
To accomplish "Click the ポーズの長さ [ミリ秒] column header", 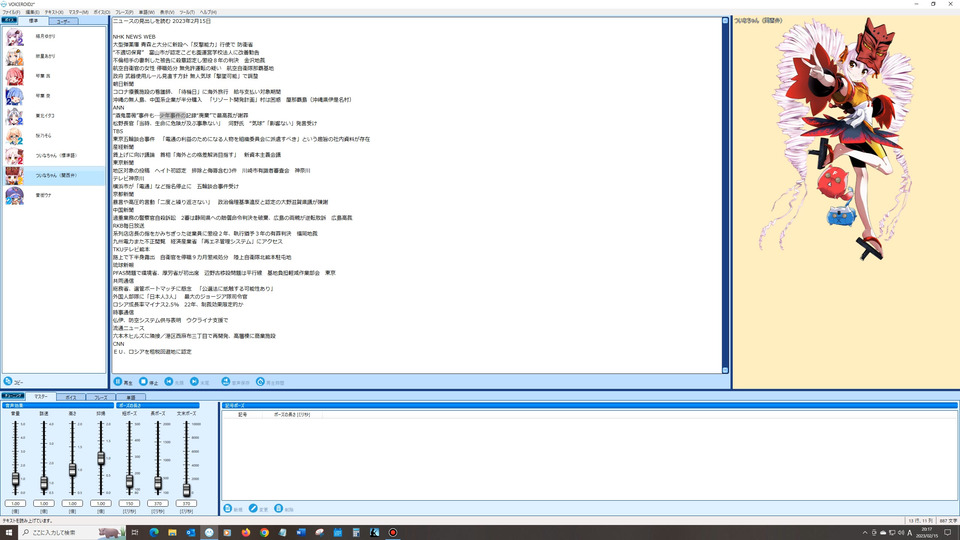I will point(291,414).
